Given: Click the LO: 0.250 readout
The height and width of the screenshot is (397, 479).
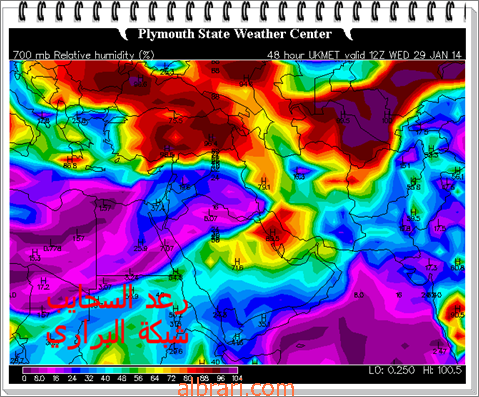Looking at the screenshot, I should tap(392, 370).
